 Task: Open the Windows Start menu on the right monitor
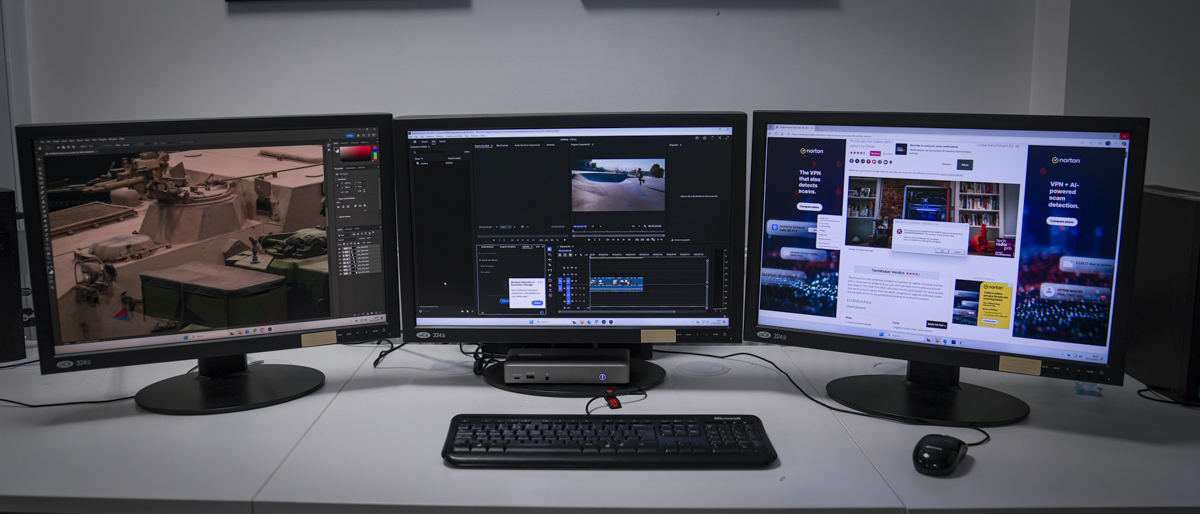pos(882,335)
